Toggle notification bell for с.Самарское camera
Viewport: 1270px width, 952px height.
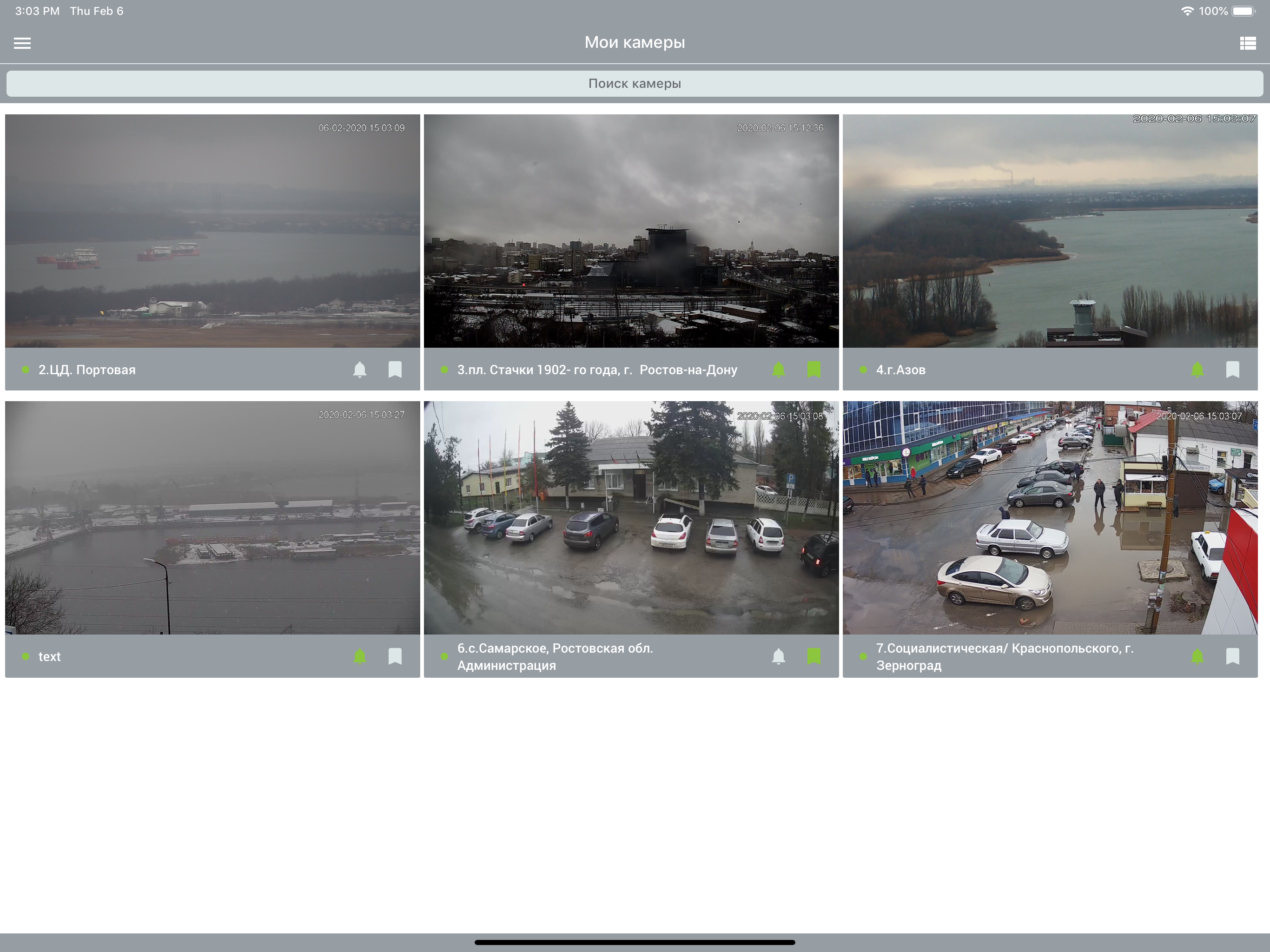click(778, 656)
